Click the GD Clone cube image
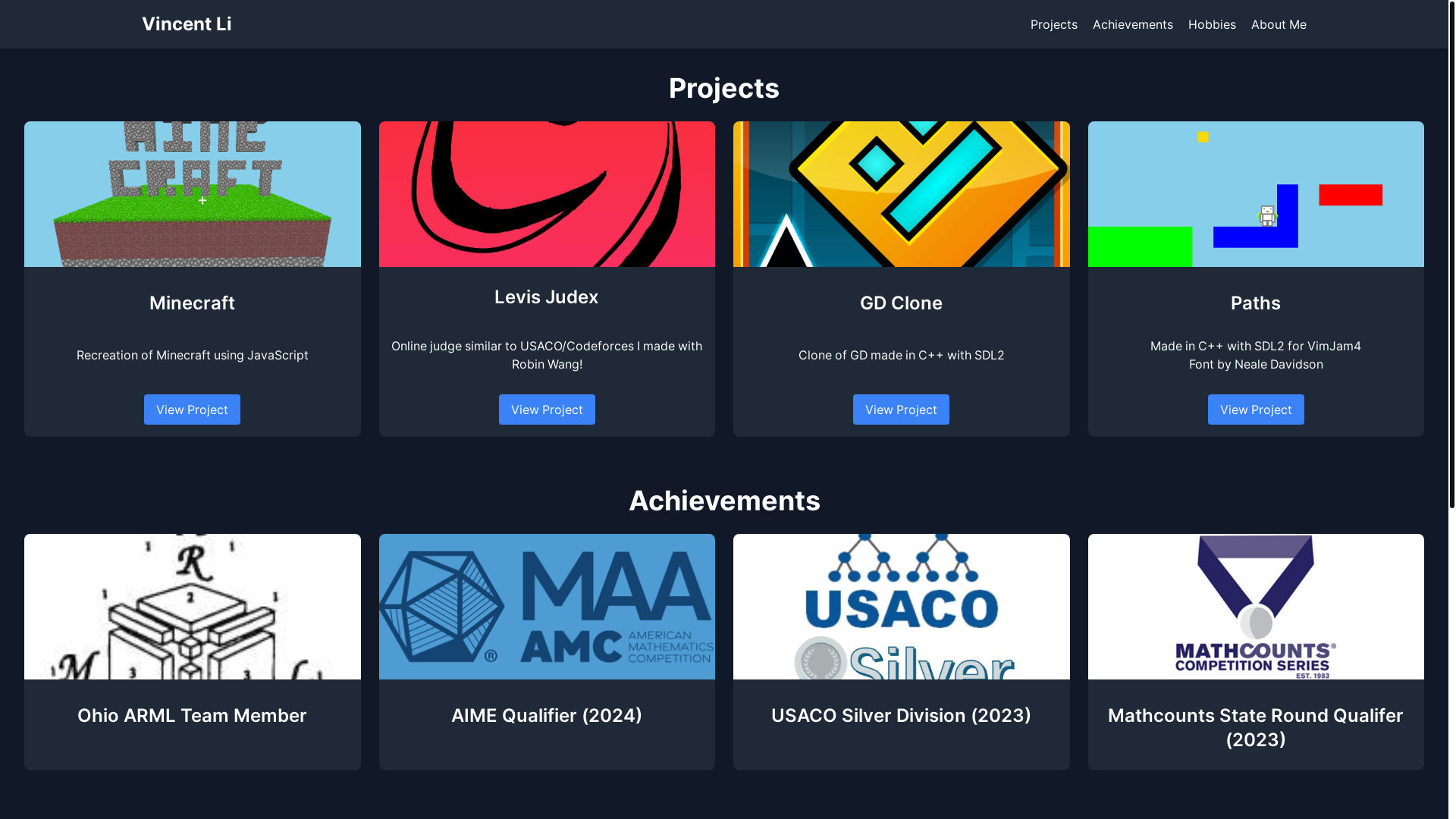The image size is (1456, 819). [x=902, y=194]
